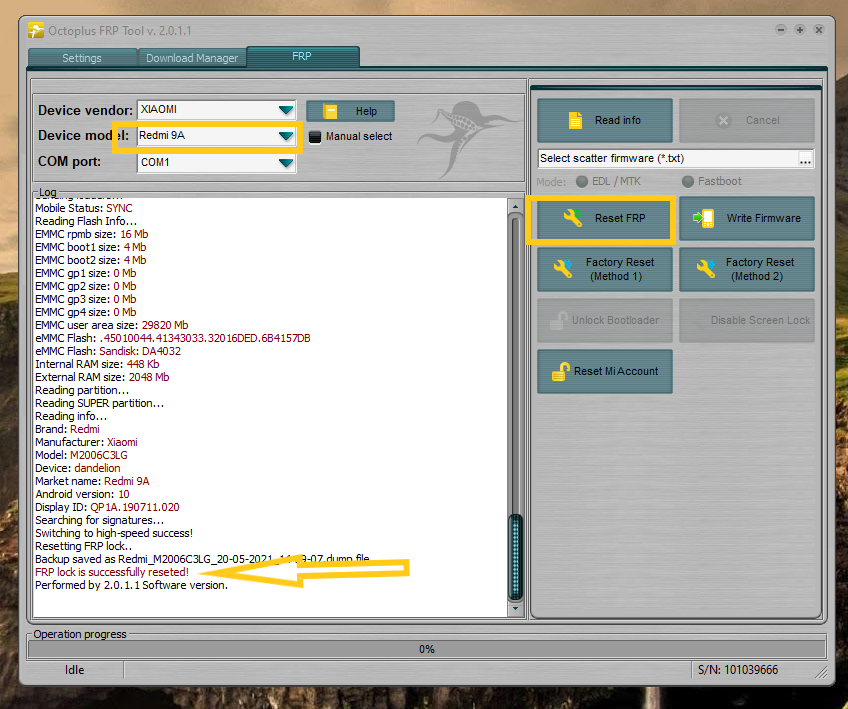Screen dimensions: 848x709
Task: Click the resize grip at window corner
Action: click(821, 672)
